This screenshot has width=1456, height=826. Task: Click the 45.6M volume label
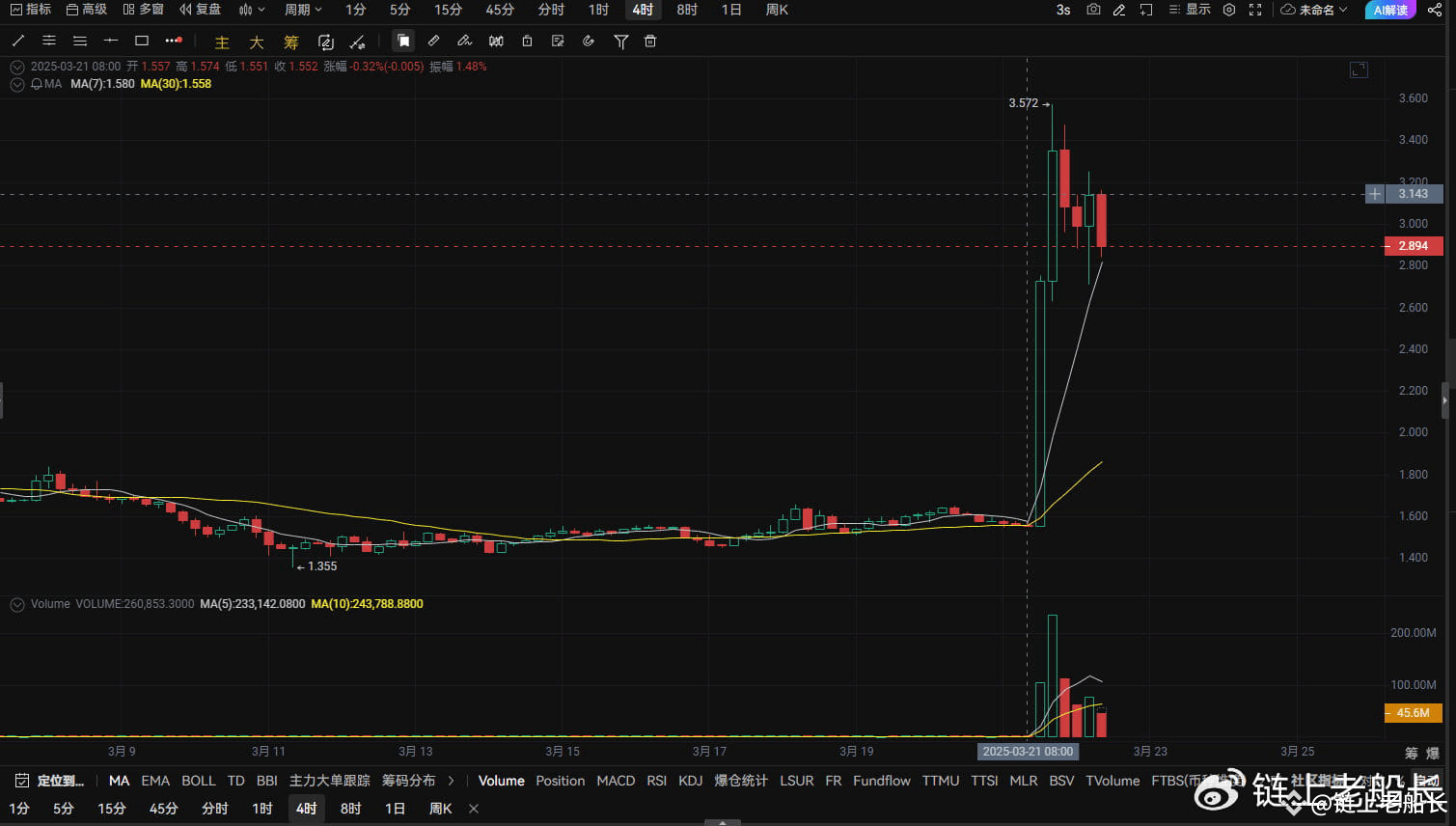pyautogui.click(x=1413, y=713)
